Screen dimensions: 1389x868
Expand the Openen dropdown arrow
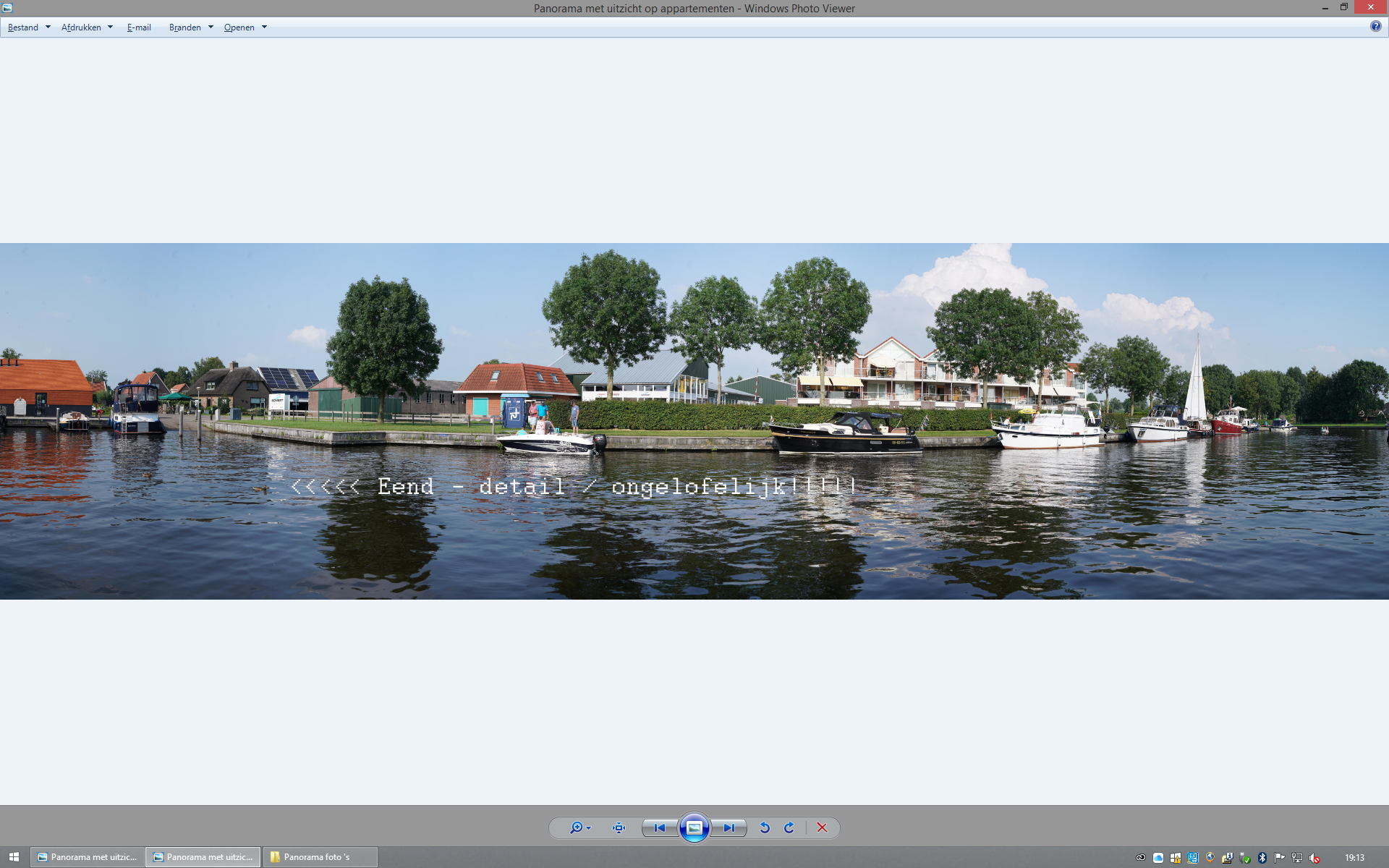[264, 27]
